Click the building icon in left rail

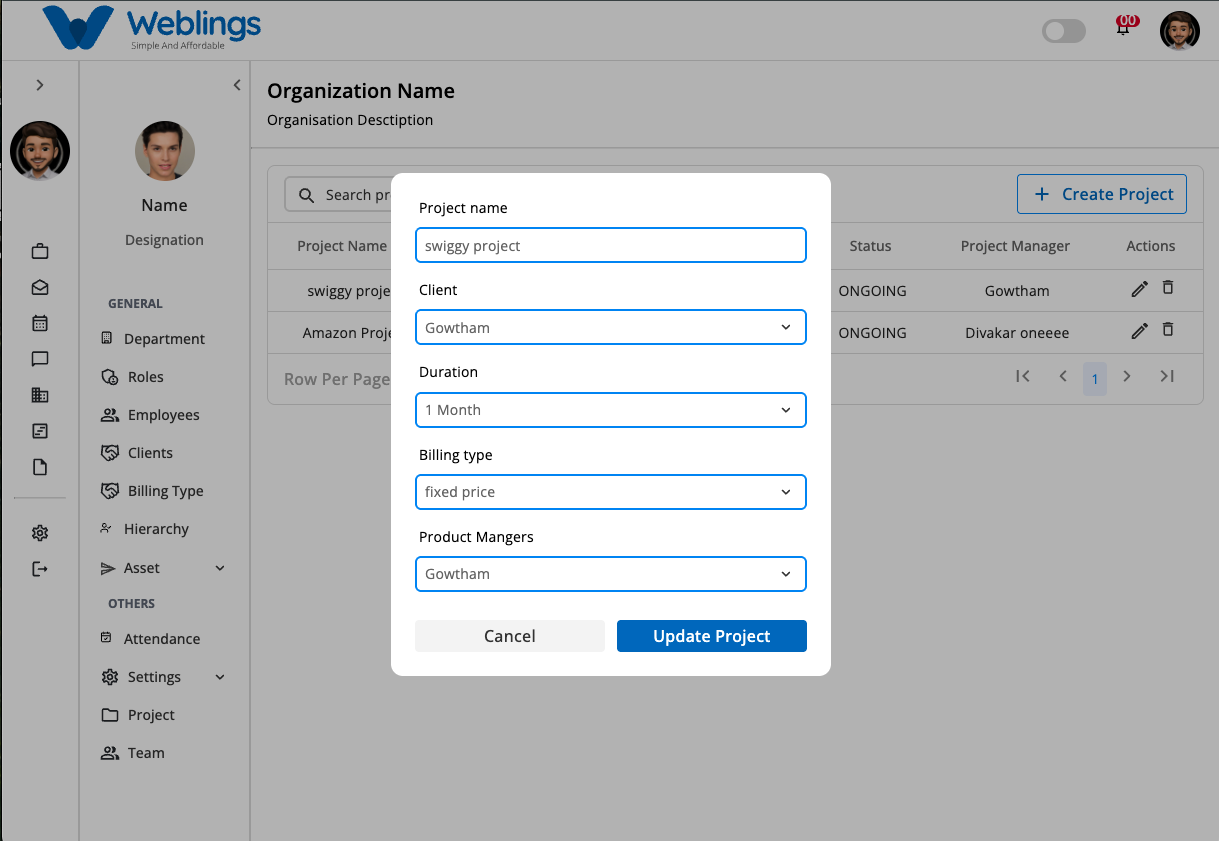(x=40, y=395)
